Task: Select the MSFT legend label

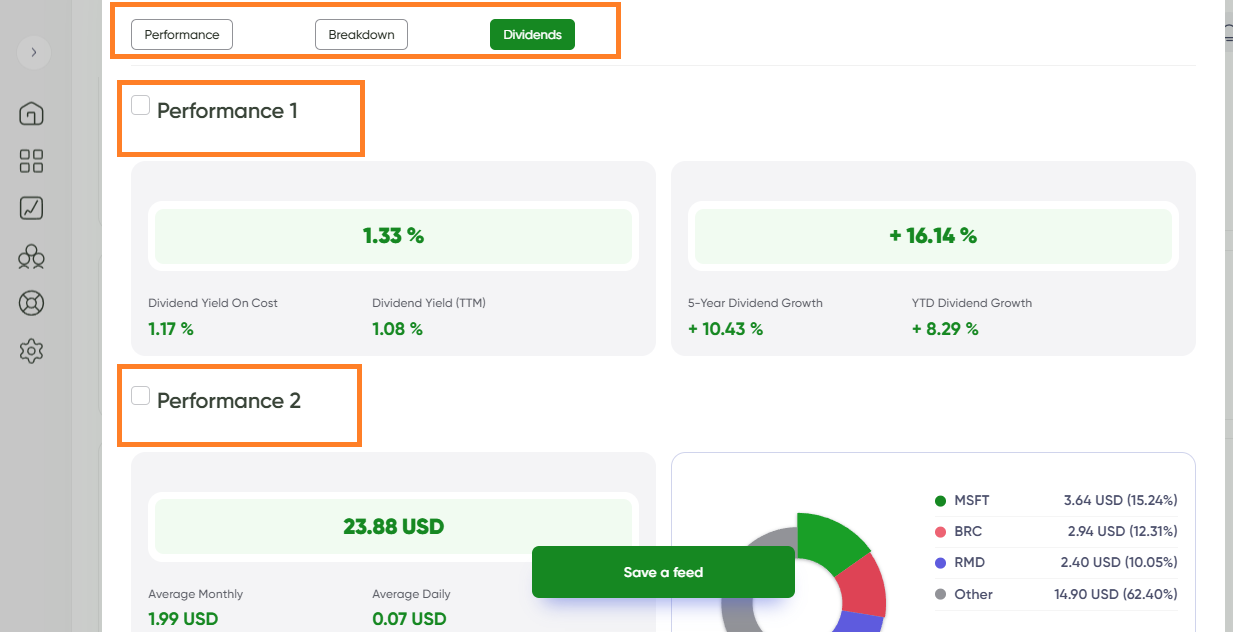Action: tap(972, 500)
